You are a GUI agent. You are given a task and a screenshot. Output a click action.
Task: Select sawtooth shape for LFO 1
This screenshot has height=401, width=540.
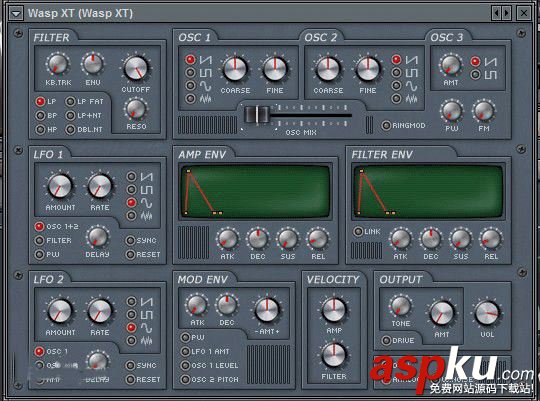tap(131, 176)
